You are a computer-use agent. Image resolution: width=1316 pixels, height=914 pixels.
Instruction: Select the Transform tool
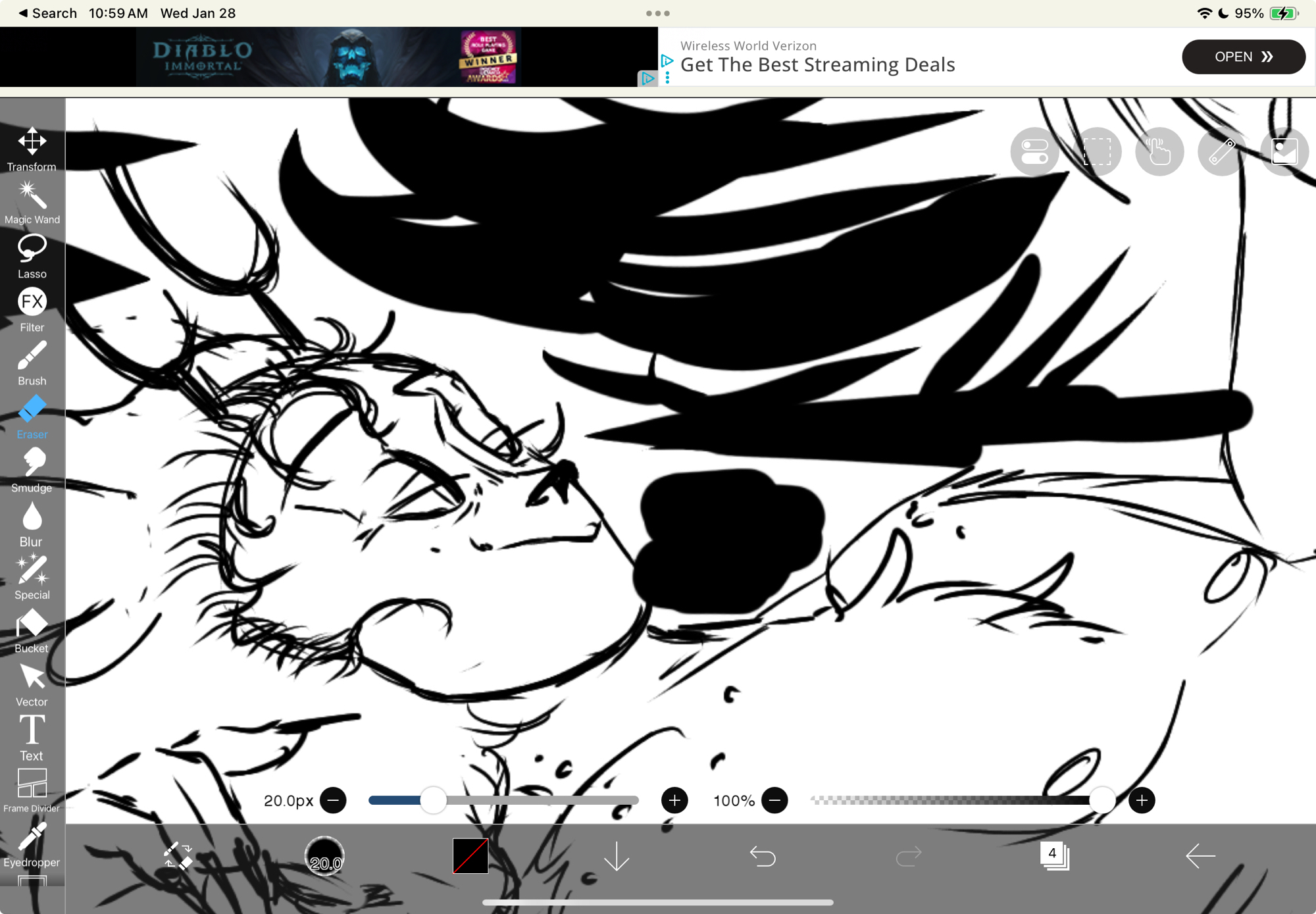pyautogui.click(x=32, y=148)
